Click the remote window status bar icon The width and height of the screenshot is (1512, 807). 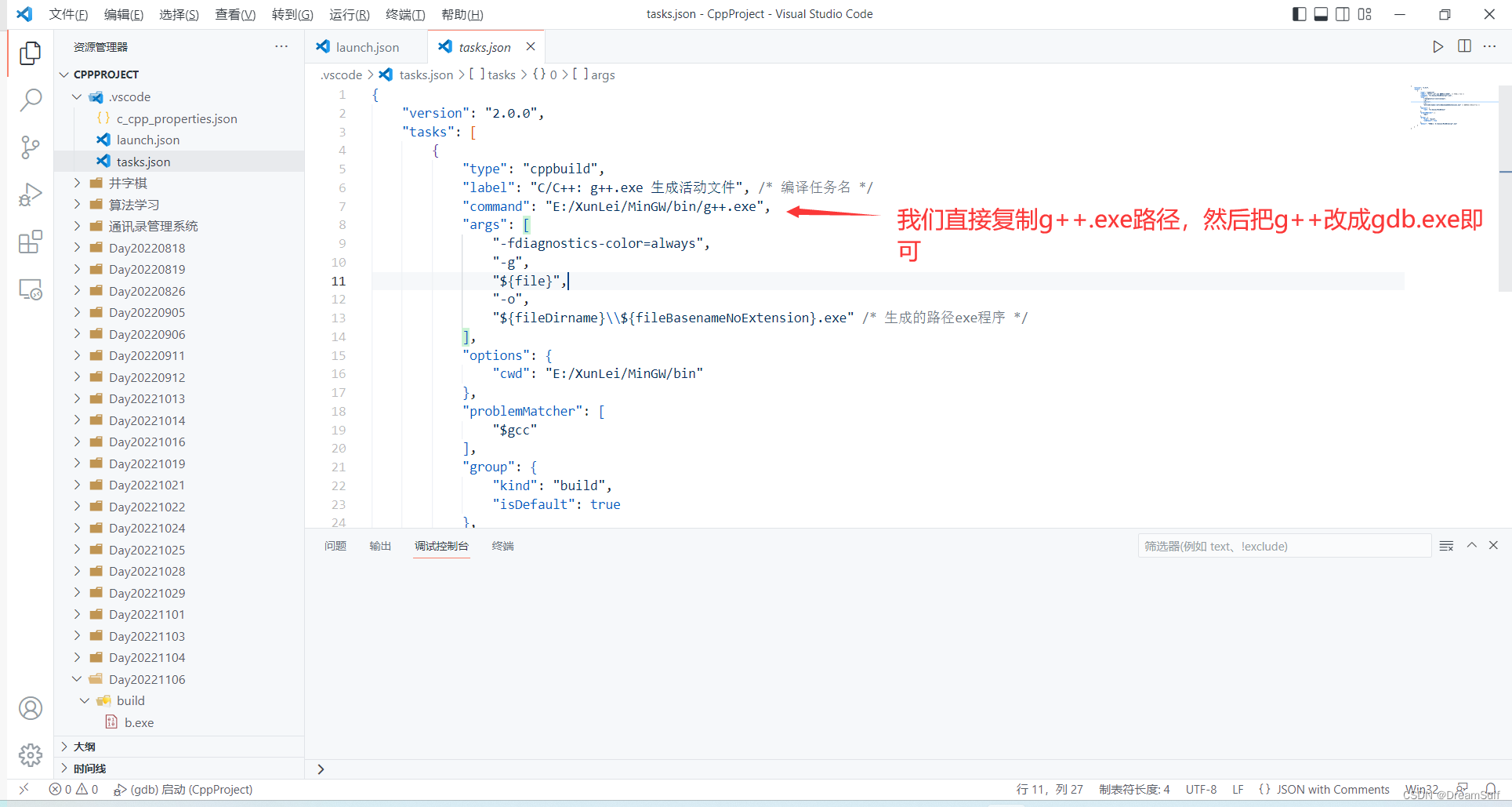pos(24,789)
